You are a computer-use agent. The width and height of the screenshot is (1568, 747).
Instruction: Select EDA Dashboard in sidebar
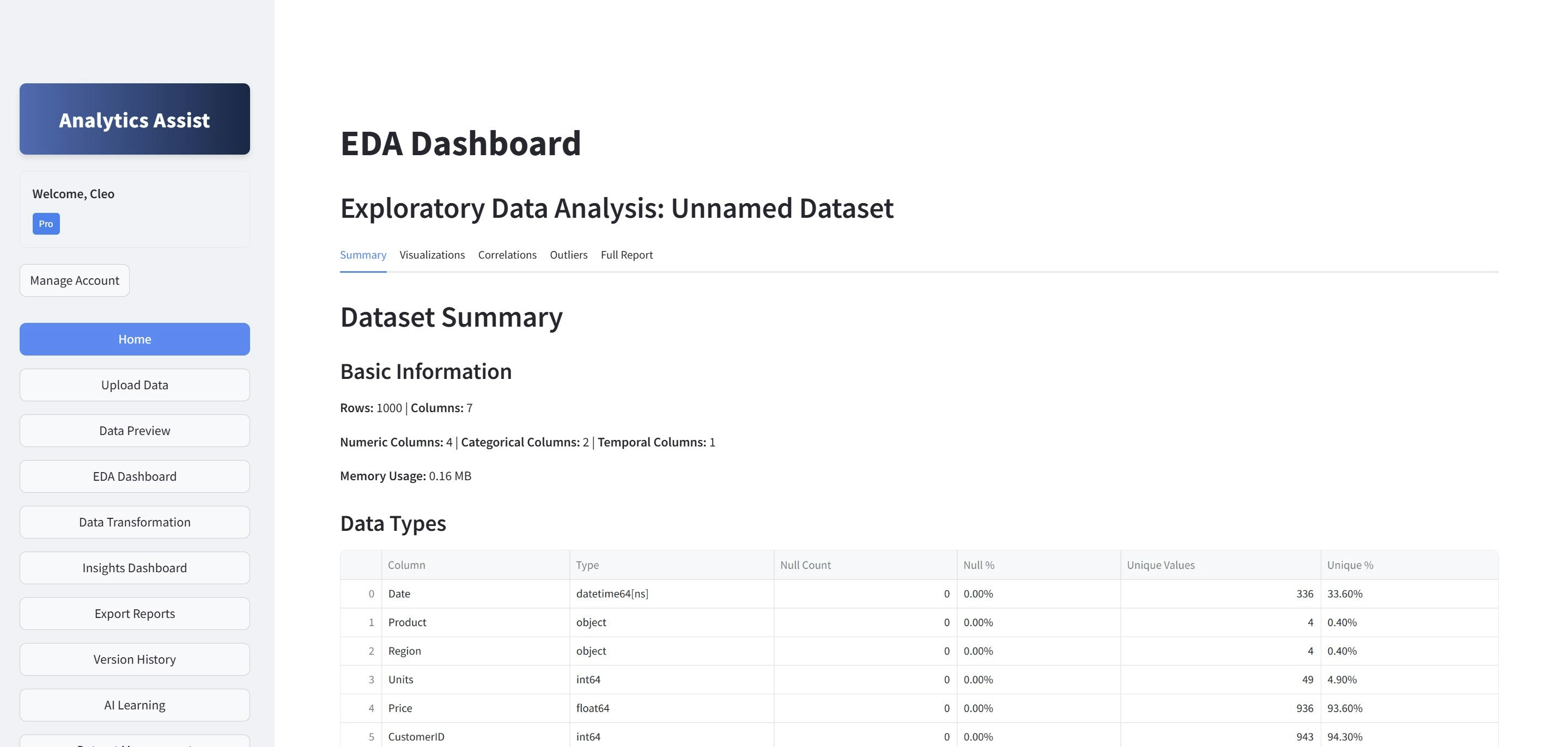click(x=135, y=476)
